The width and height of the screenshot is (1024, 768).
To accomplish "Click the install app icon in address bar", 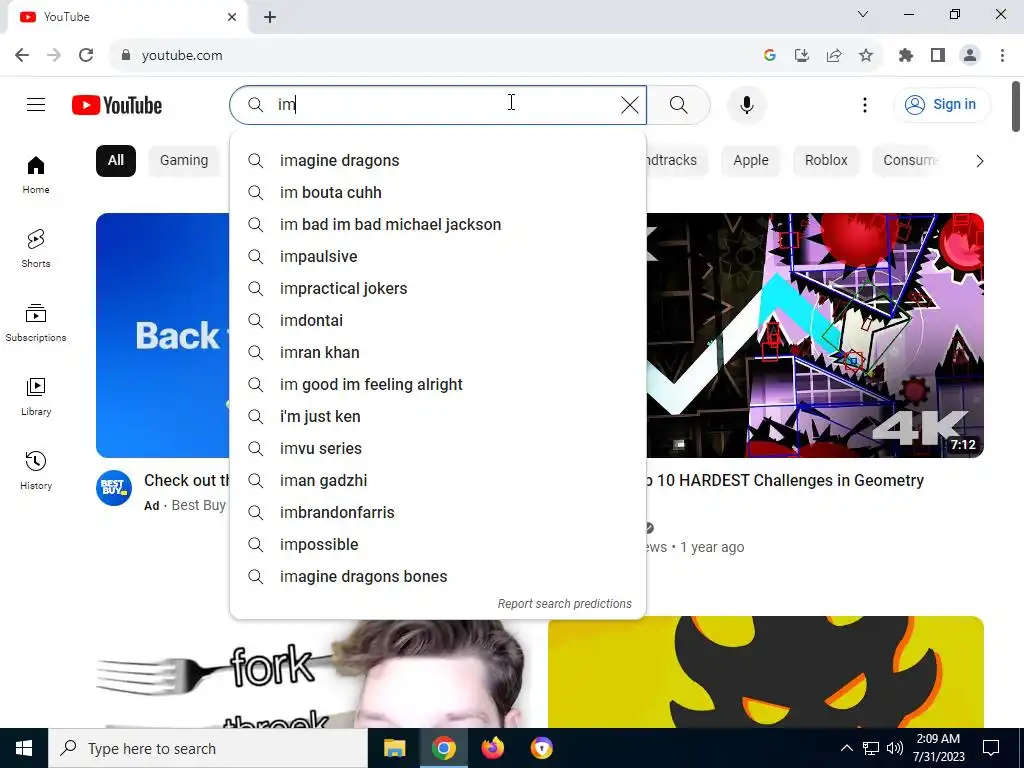I will click(x=802, y=56).
